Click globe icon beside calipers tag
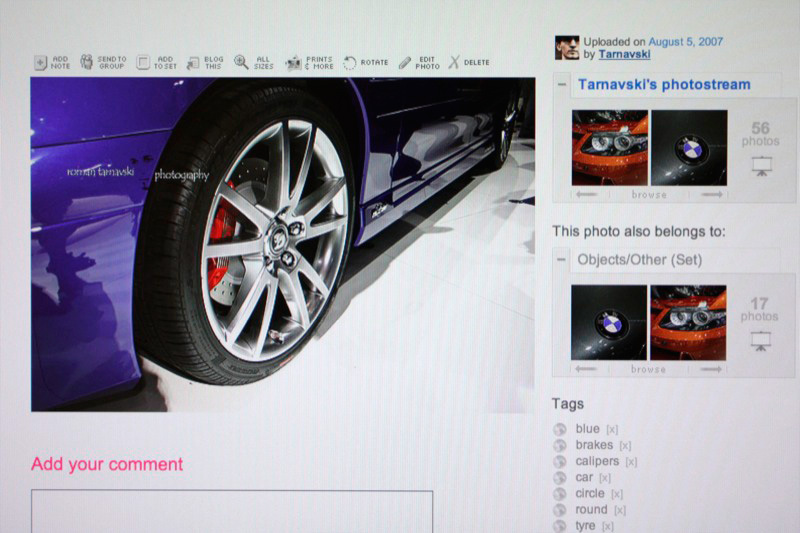The width and height of the screenshot is (800, 533). click(560, 462)
